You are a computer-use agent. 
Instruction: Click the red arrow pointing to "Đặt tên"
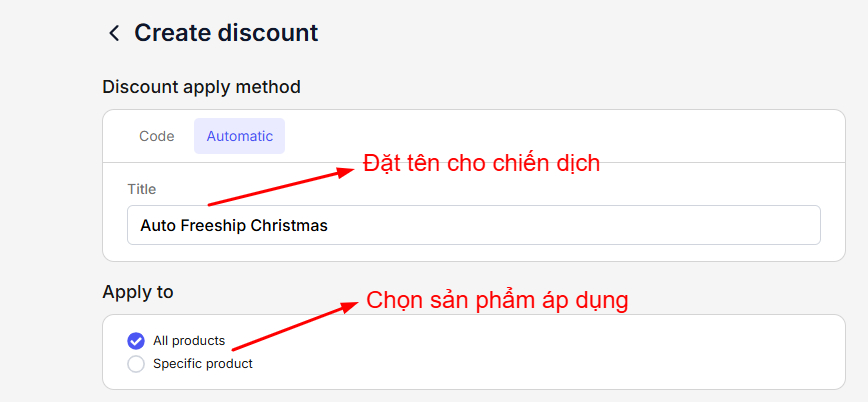pos(280,187)
